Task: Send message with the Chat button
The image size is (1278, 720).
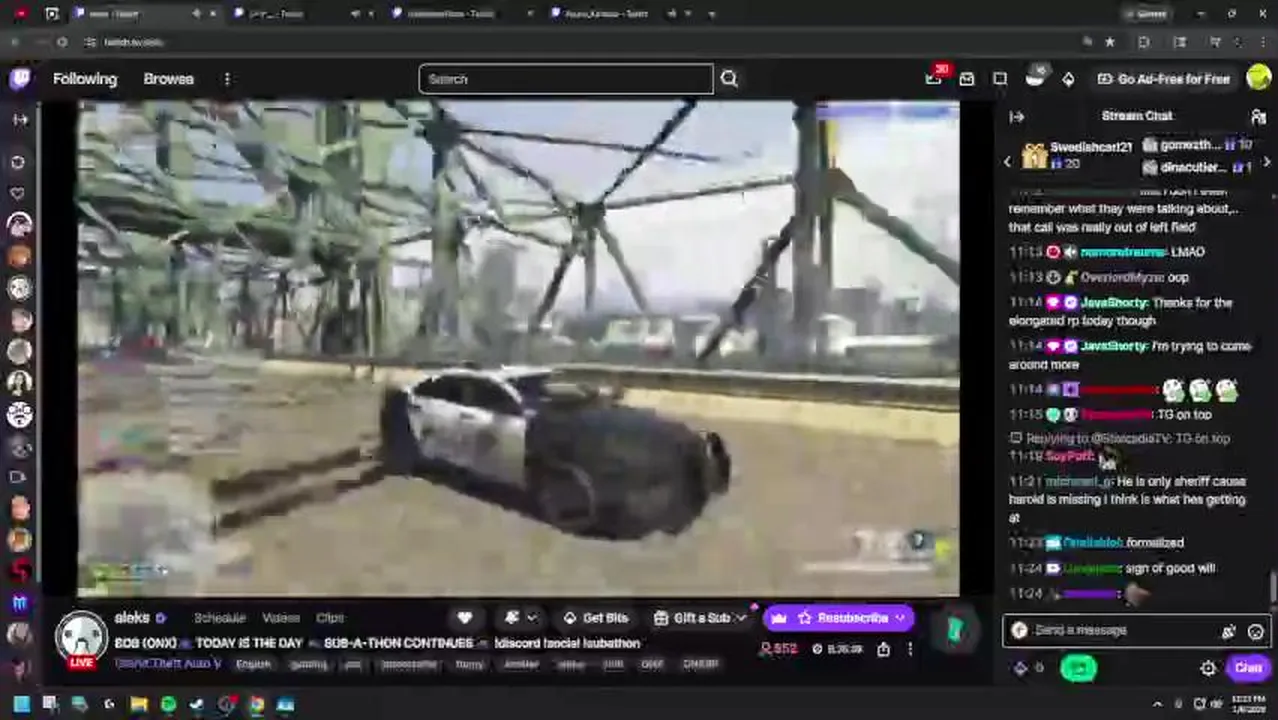Action: (x=1248, y=668)
